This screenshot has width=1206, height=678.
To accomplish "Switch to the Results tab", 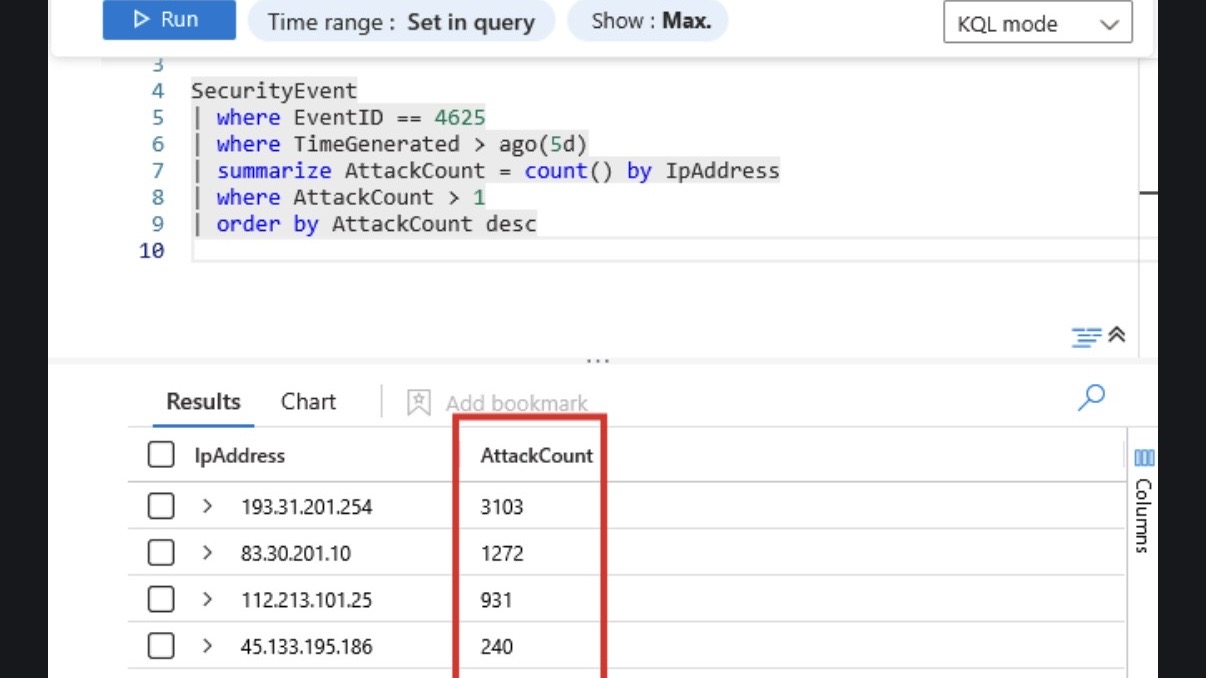I will tap(203, 402).
